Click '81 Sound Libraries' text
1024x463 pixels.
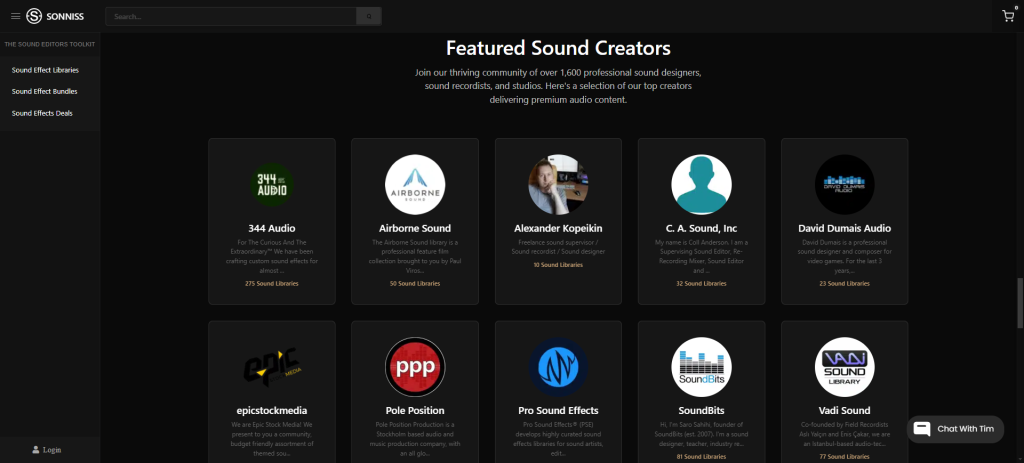[x=701, y=456]
